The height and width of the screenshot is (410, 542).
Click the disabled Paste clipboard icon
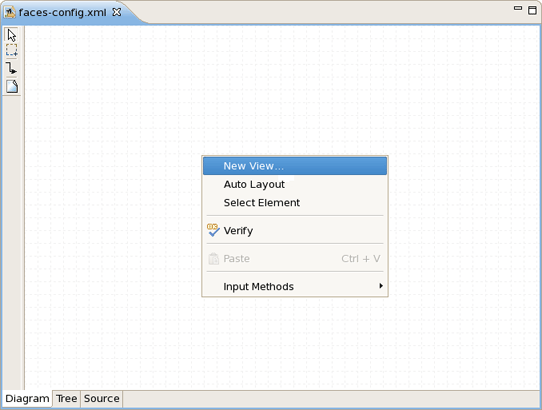pos(214,259)
